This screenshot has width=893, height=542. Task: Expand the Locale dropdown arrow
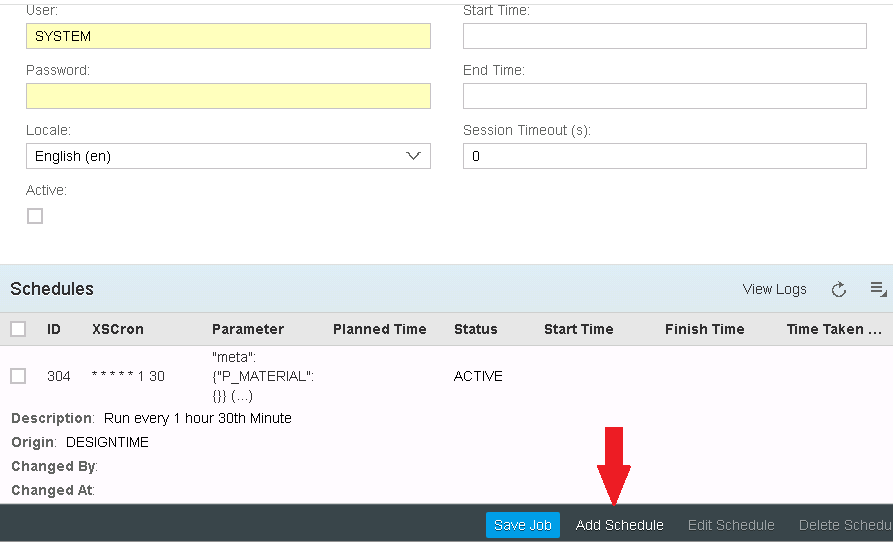click(414, 156)
